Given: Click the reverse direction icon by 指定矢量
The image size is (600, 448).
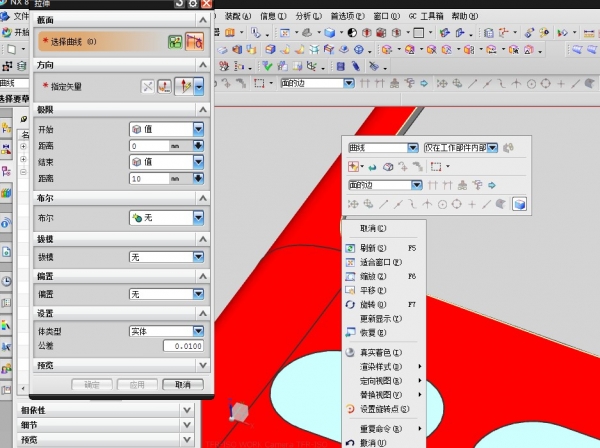Looking at the screenshot, I should [148, 87].
